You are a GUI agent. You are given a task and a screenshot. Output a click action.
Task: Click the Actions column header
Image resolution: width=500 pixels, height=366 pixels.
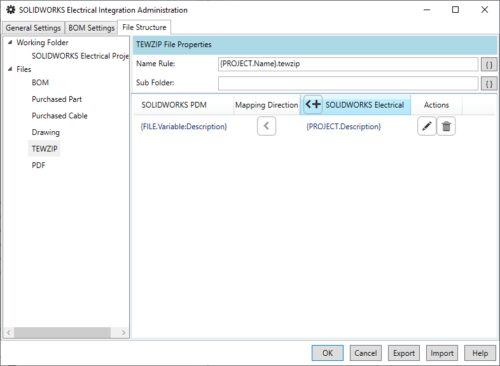(436, 105)
